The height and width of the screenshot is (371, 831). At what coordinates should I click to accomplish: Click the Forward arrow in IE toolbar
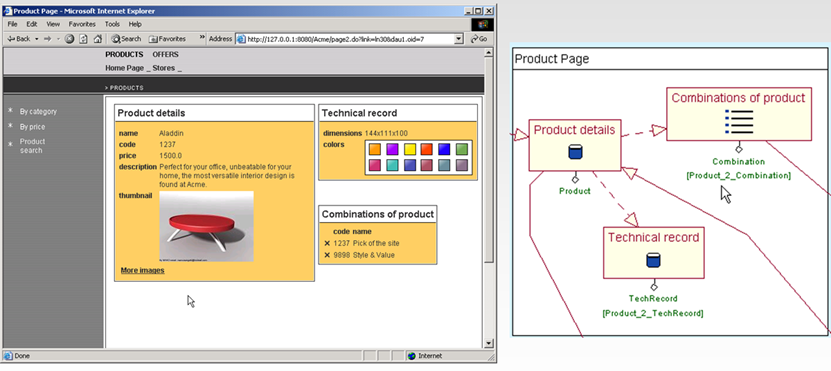tap(47, 39)
